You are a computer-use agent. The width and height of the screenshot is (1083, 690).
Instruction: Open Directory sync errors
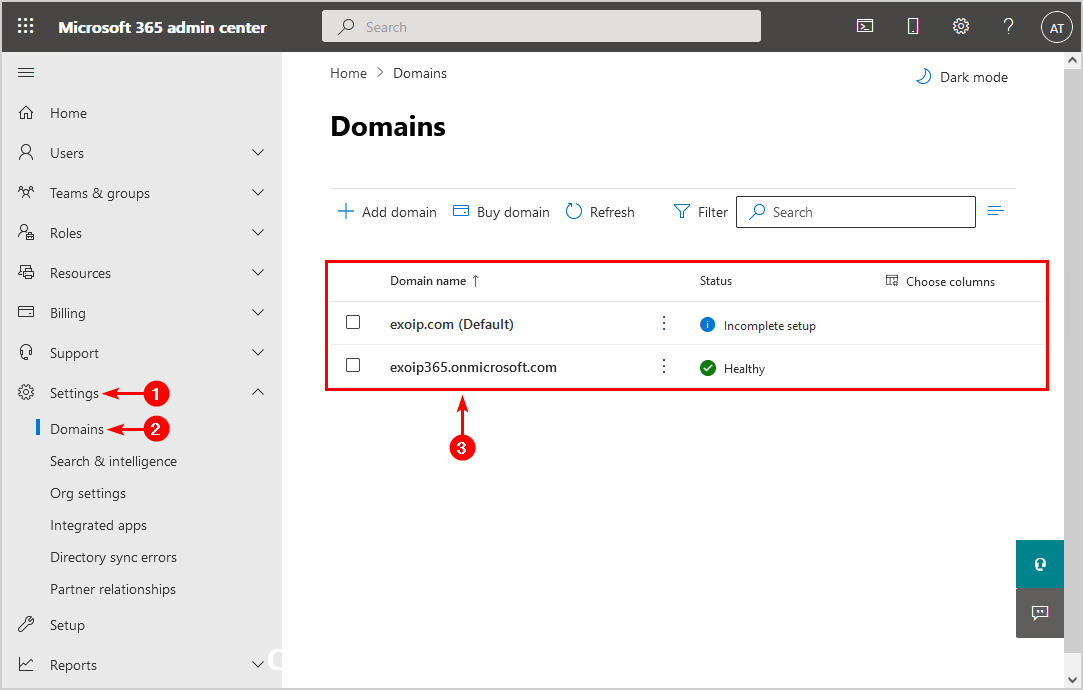[x=113, y=557]
